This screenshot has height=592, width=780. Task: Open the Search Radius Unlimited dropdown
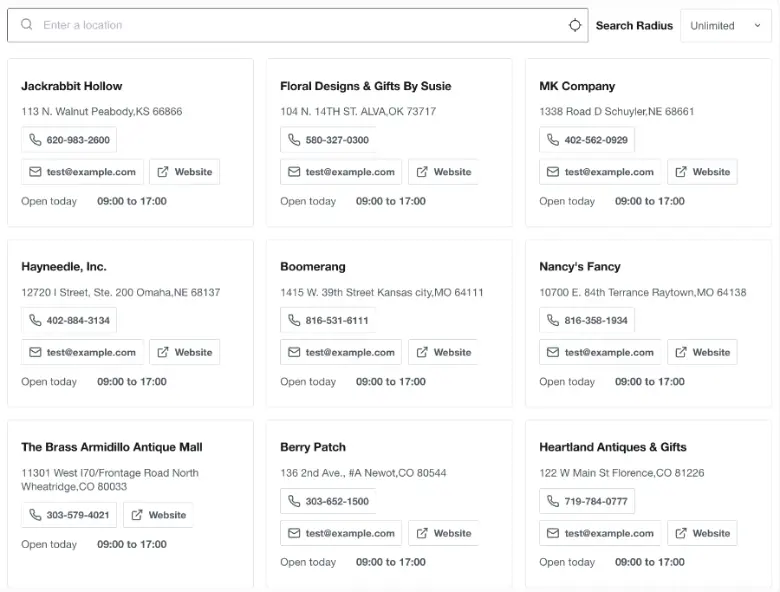[726, 25]
